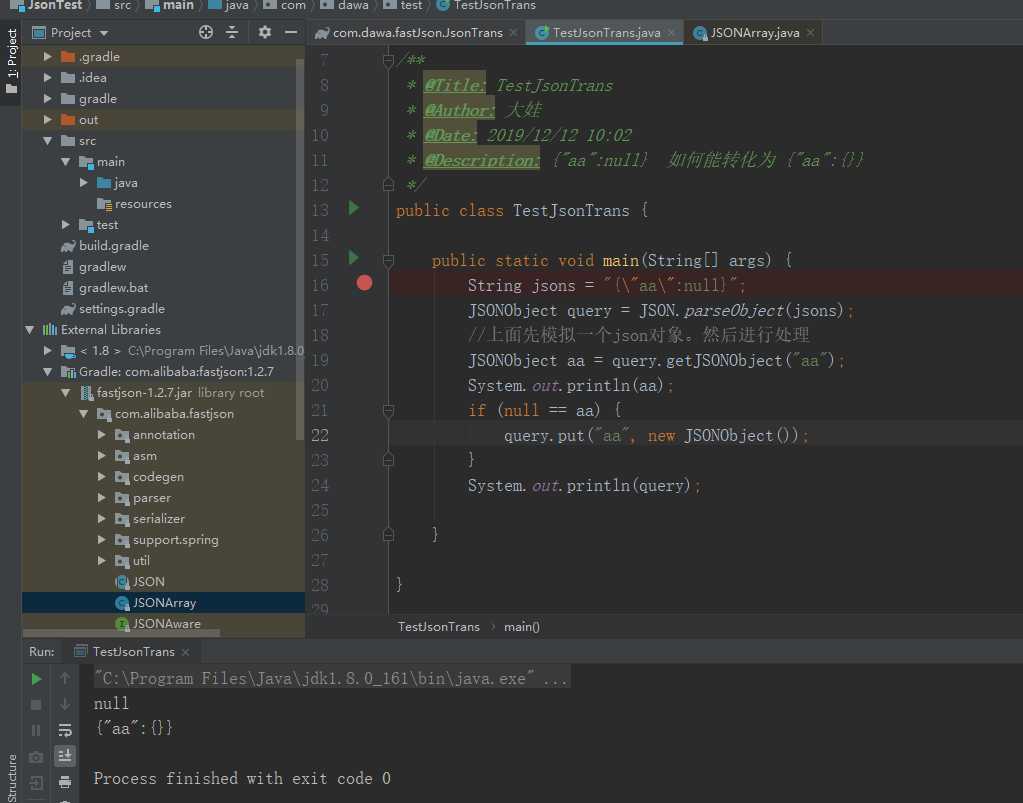Open the Project side tool tab
1023x803 pixels.
pos(11,61)
